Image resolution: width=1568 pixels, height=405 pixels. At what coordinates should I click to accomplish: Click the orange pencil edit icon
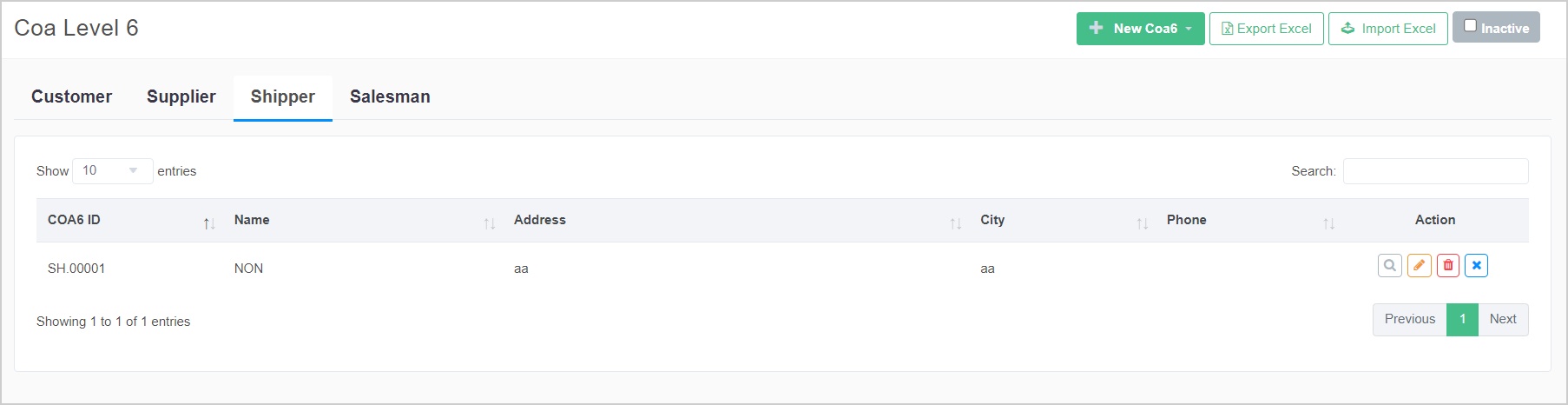pyautogui.click(x=1419, y=266)
